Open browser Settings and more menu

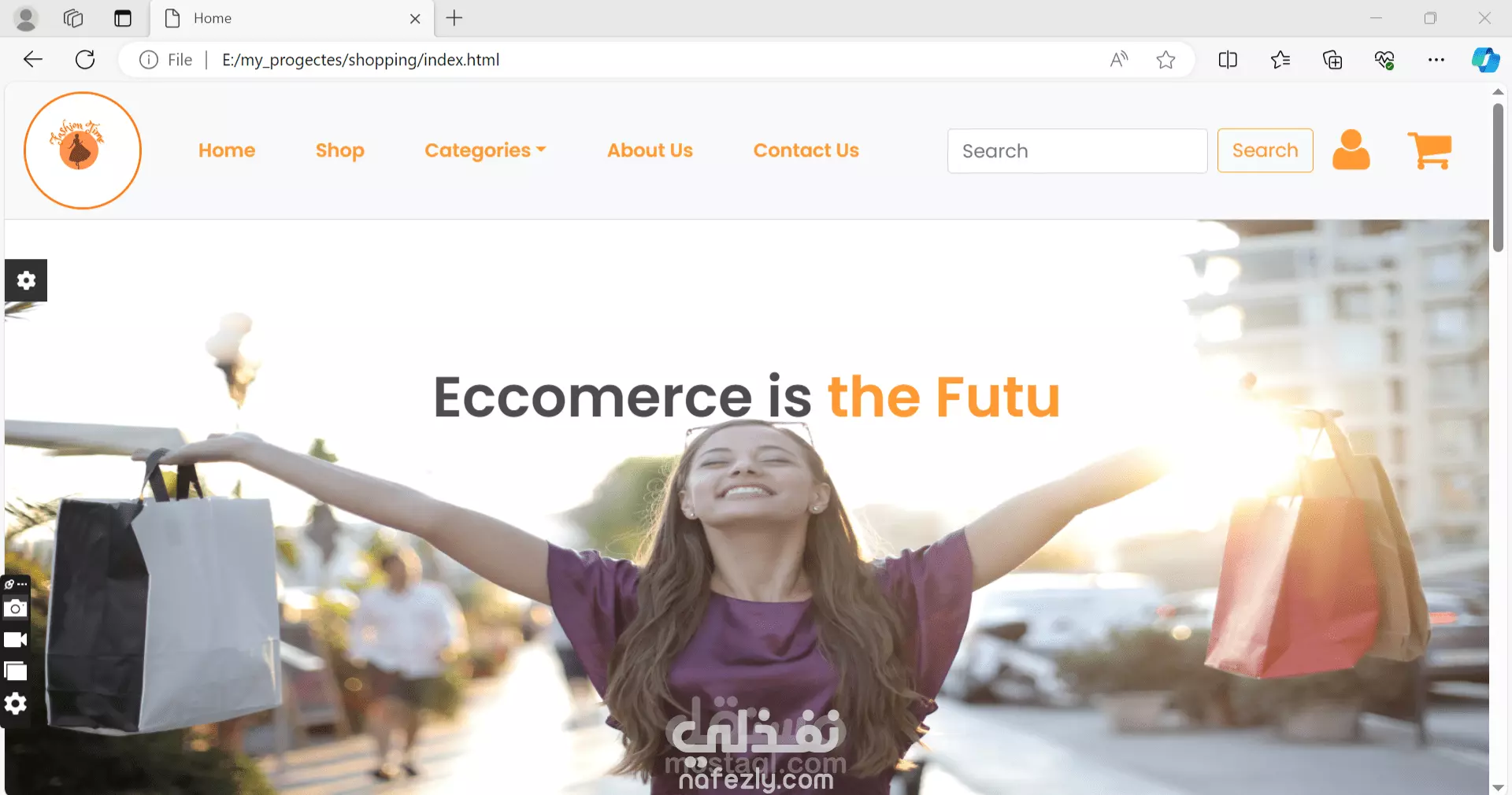(1436, 60)
